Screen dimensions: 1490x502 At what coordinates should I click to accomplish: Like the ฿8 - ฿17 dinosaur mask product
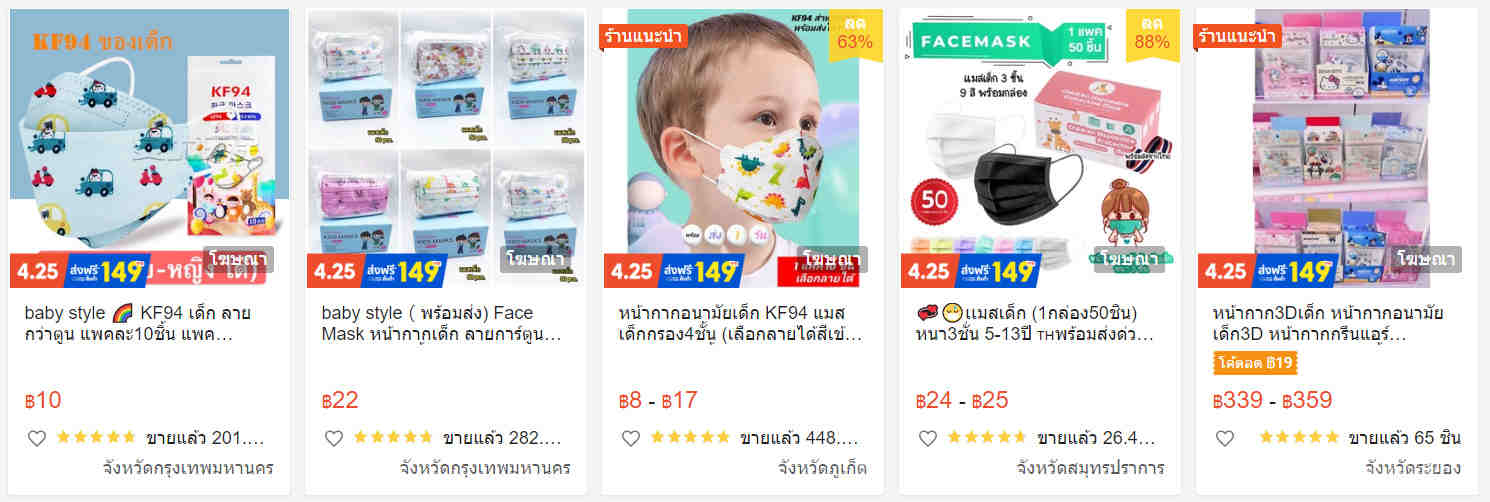[x=631, y=438]
